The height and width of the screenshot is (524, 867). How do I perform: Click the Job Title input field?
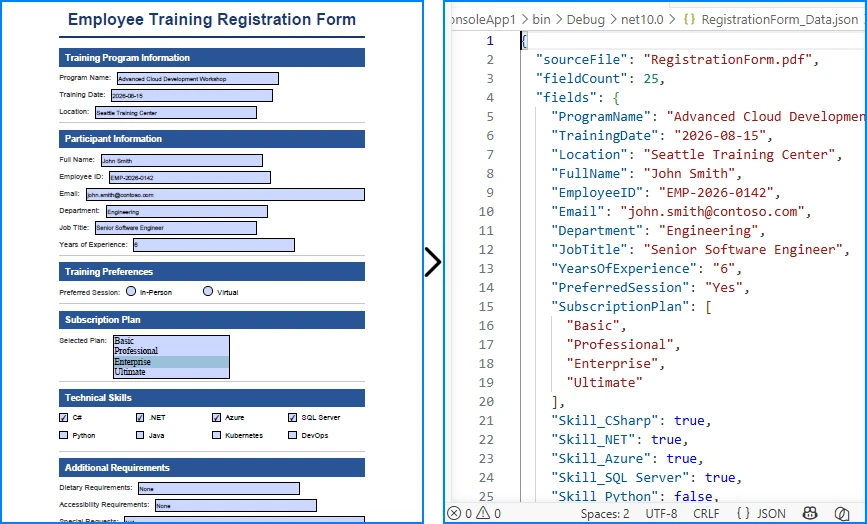[176, 228]
